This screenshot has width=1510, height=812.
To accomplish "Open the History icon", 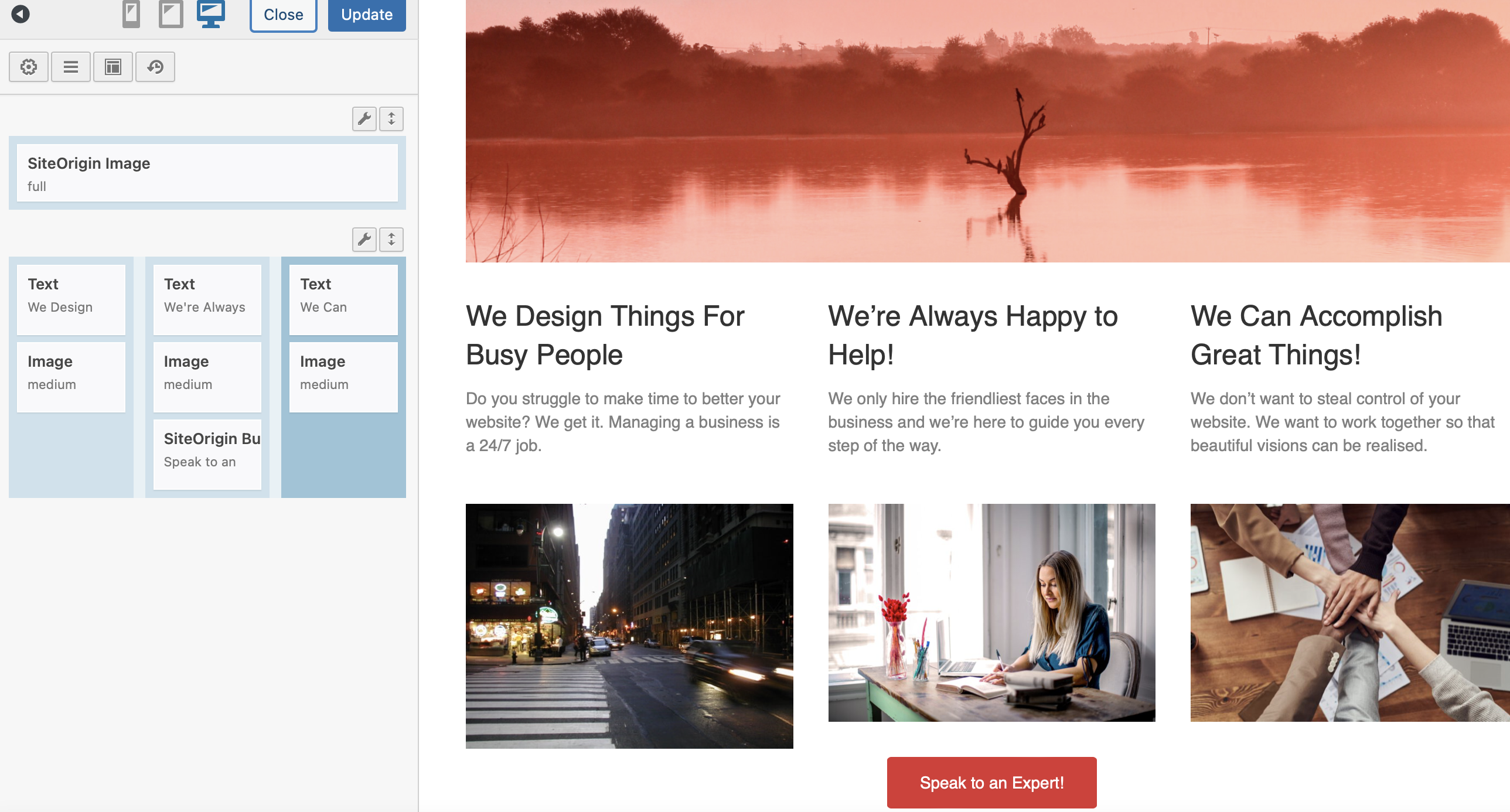I will tap(155, 67).
